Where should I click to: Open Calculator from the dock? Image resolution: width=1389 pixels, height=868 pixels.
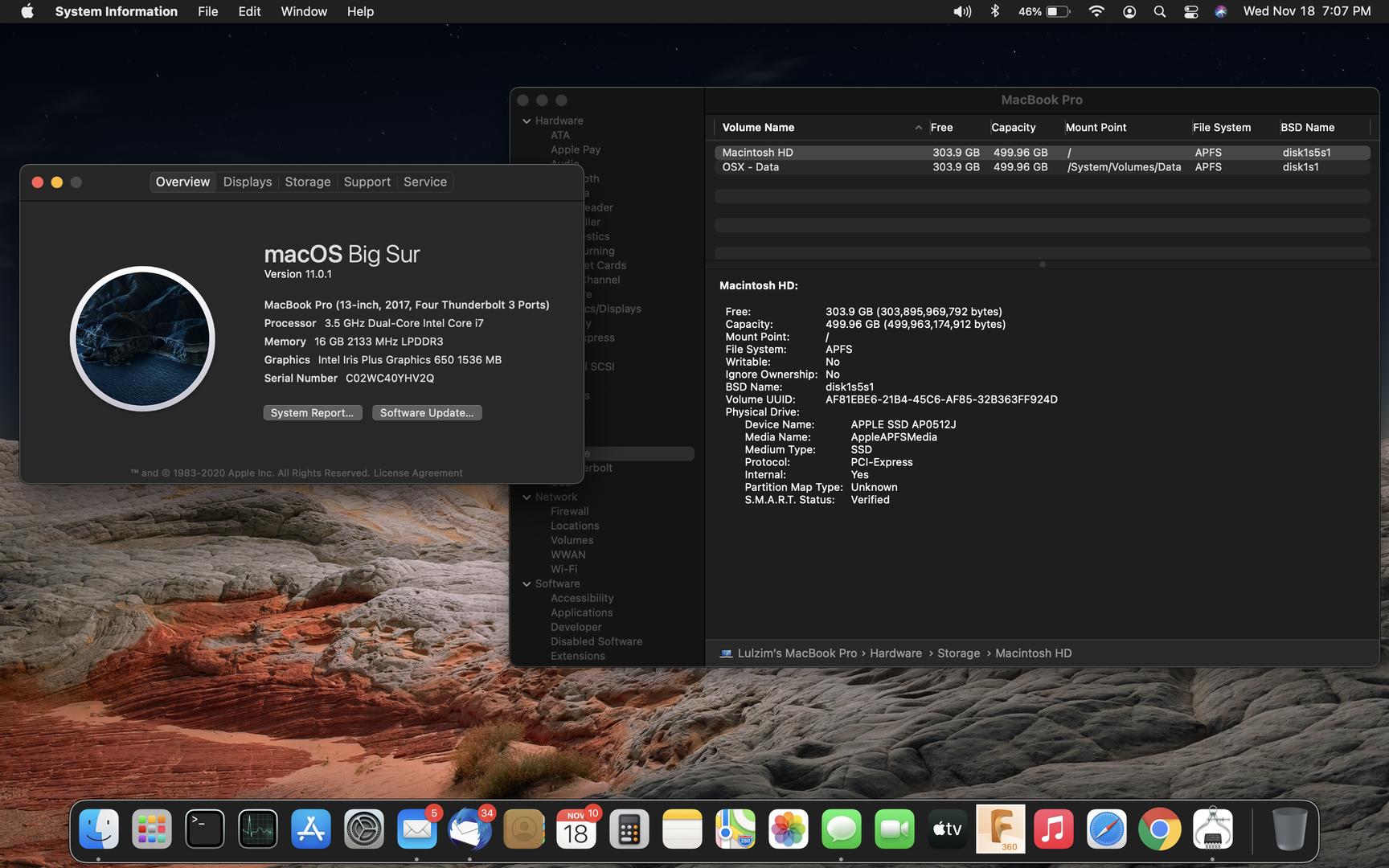point(629,829)
